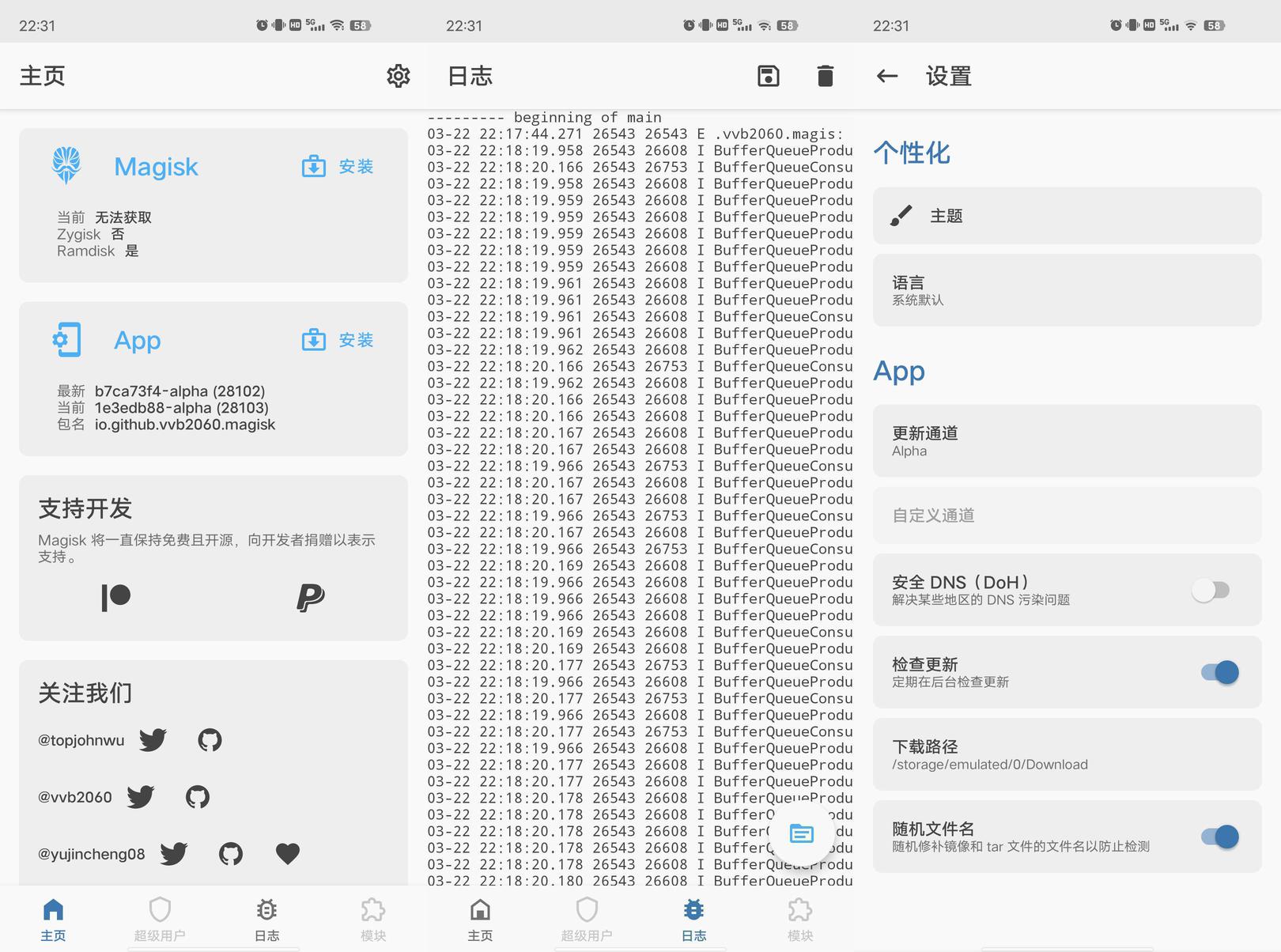Tap current version 1e3edb88-alpha (28103)
The image size is (1281, 952).
(182, 408)
